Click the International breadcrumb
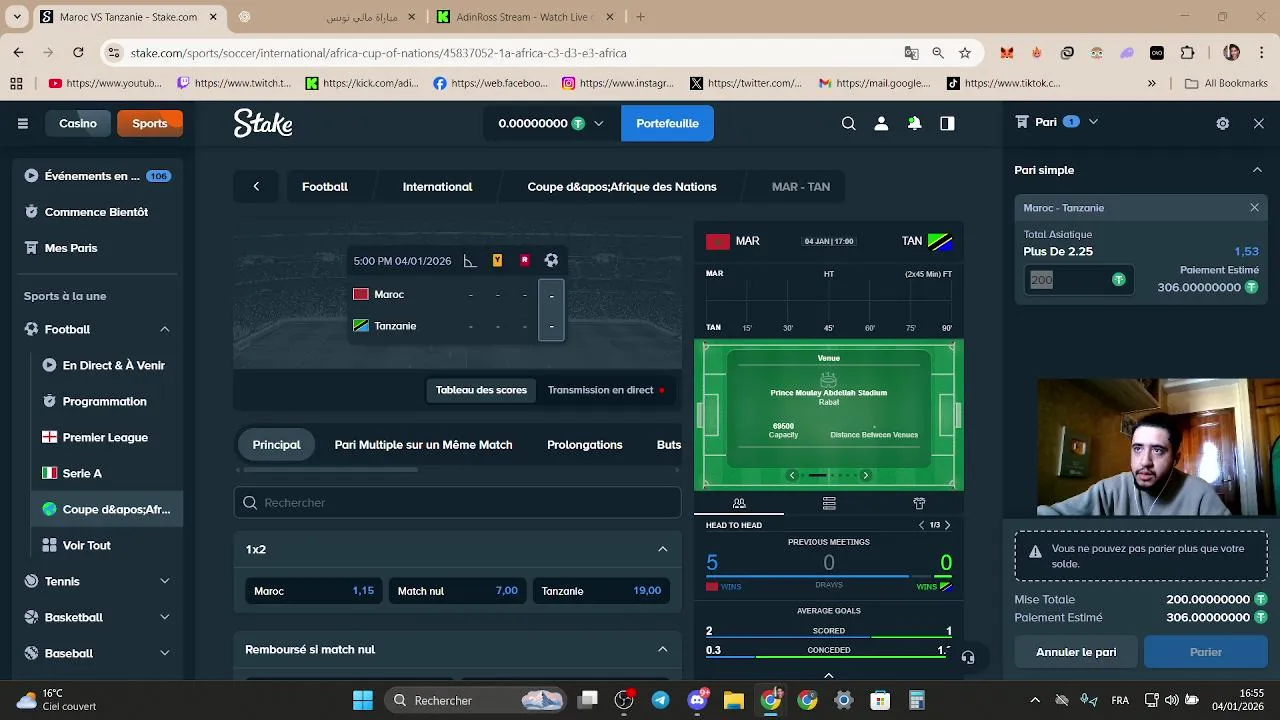Image resolution: width=1280 pixels, height=720 pixels. (x=437, y=187)
